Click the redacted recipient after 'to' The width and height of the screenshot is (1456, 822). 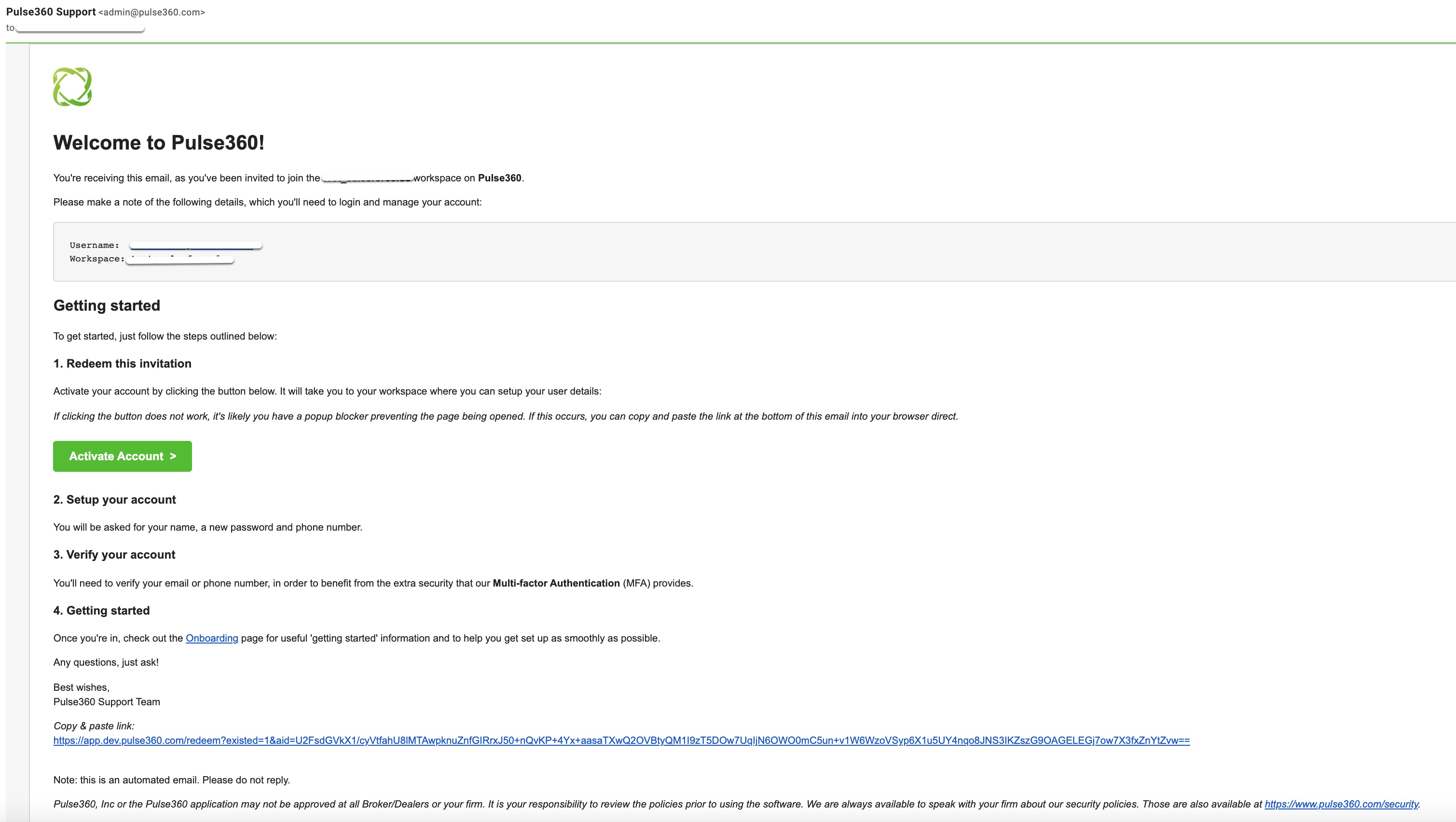point(80,27)
